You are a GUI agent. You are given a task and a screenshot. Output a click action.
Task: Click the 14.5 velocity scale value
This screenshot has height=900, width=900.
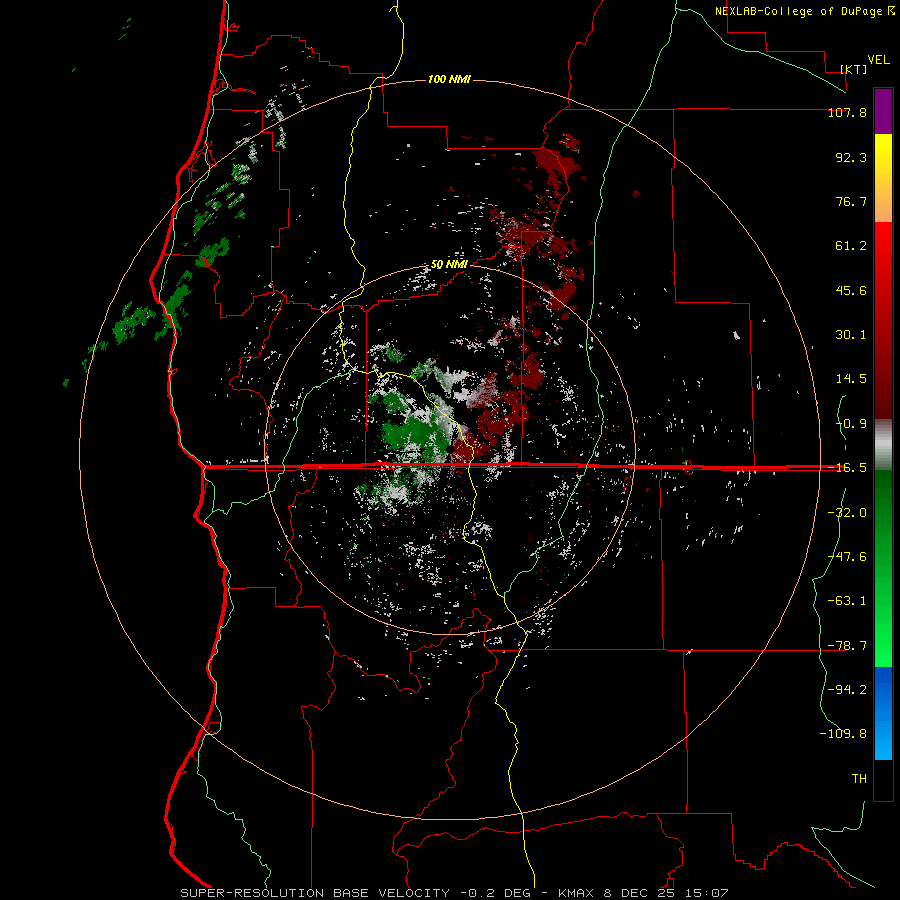851,379
